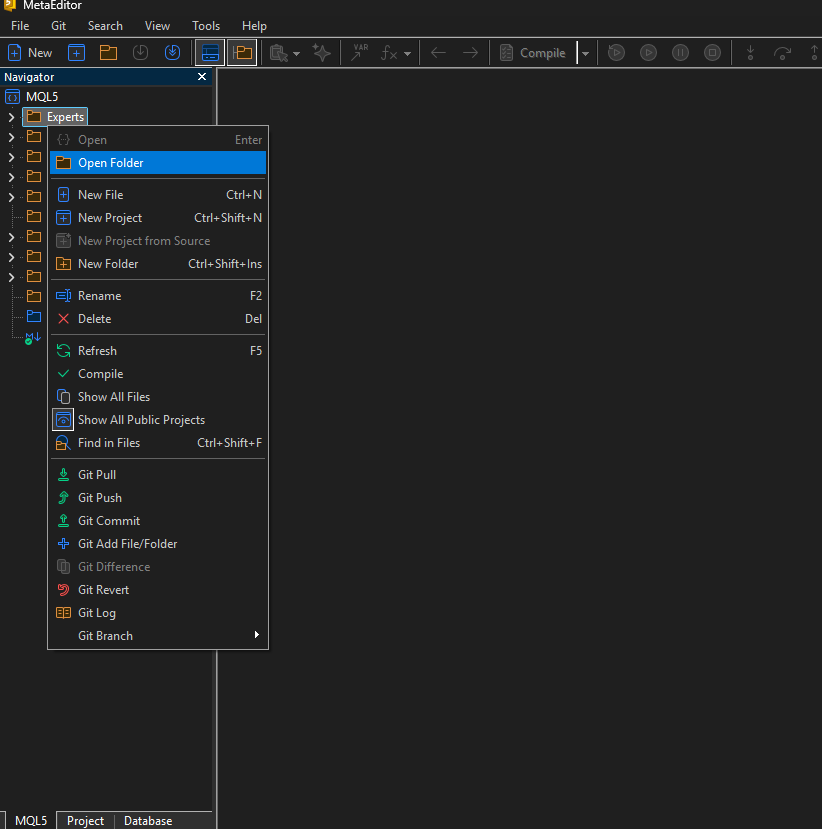822x829 pixels.
Task: Expand the Experts folder tree node
Action: 11,117
